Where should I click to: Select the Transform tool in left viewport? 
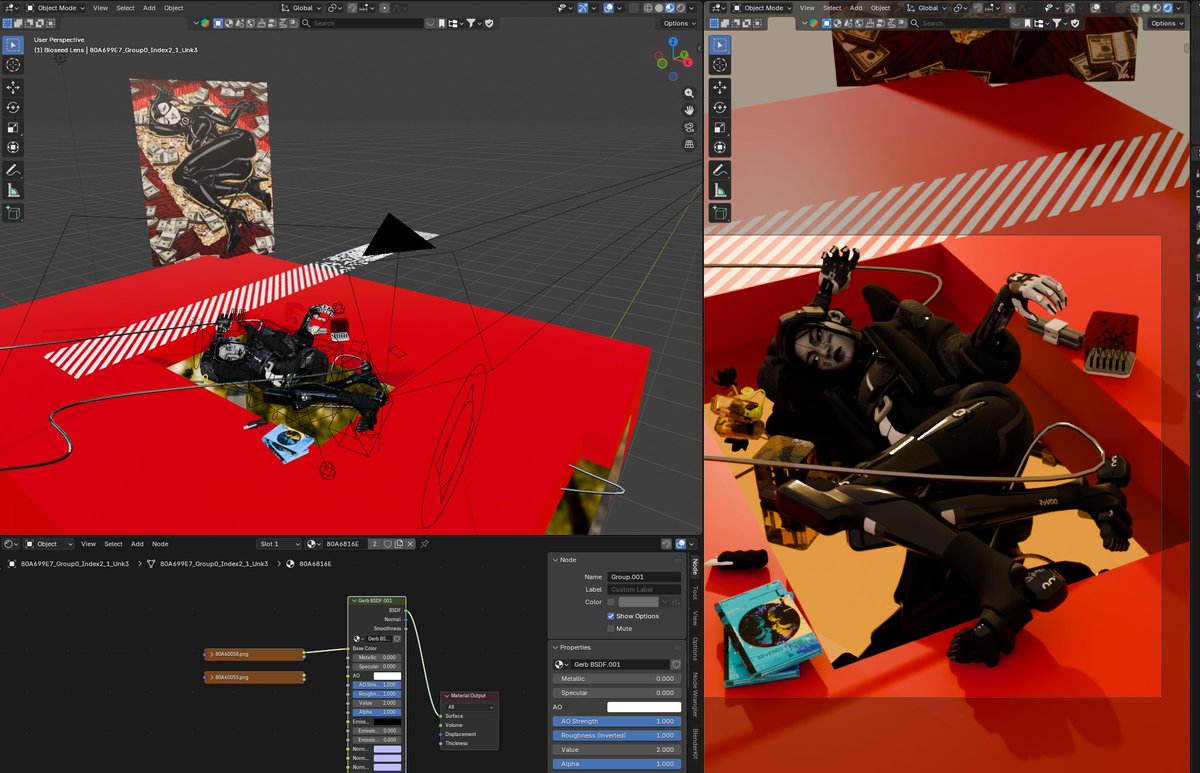(13, 147)
